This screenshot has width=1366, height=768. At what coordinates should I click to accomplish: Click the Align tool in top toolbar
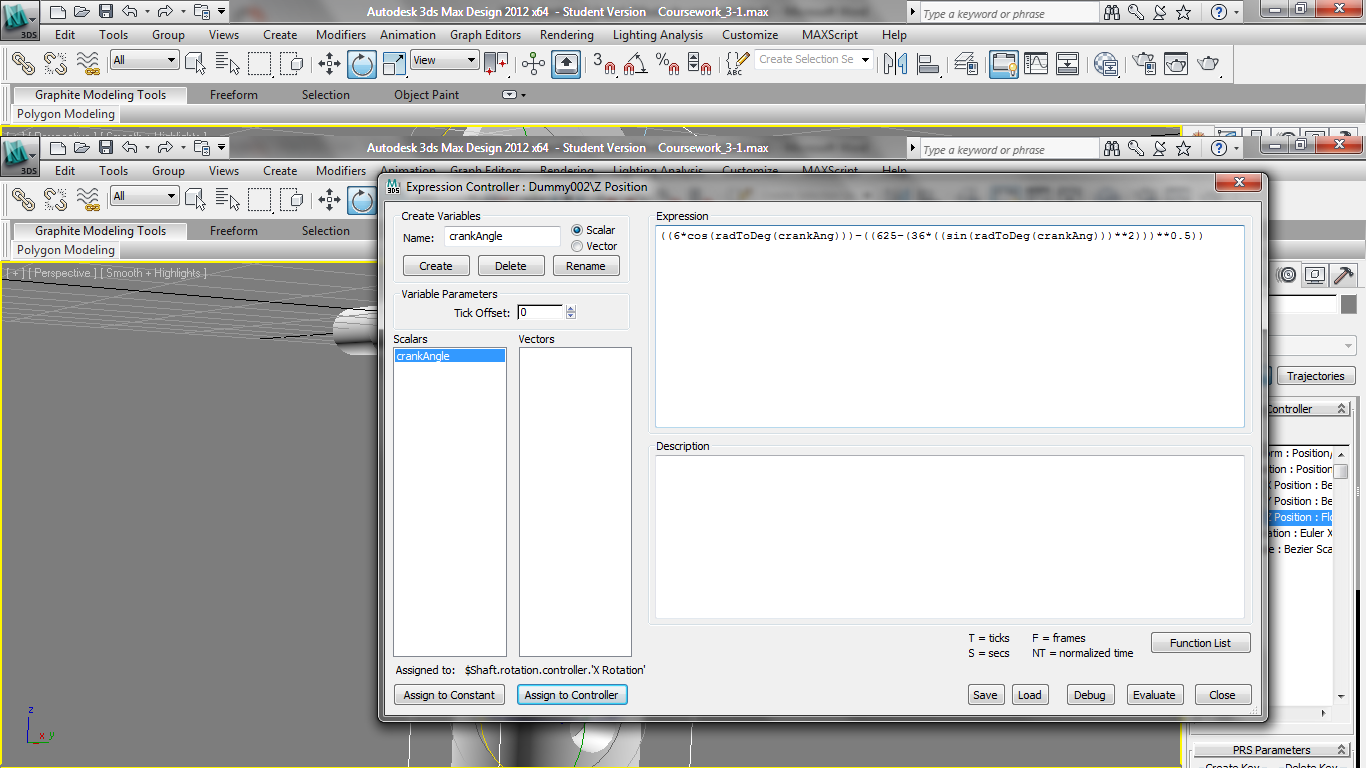[x=927, y=64]
